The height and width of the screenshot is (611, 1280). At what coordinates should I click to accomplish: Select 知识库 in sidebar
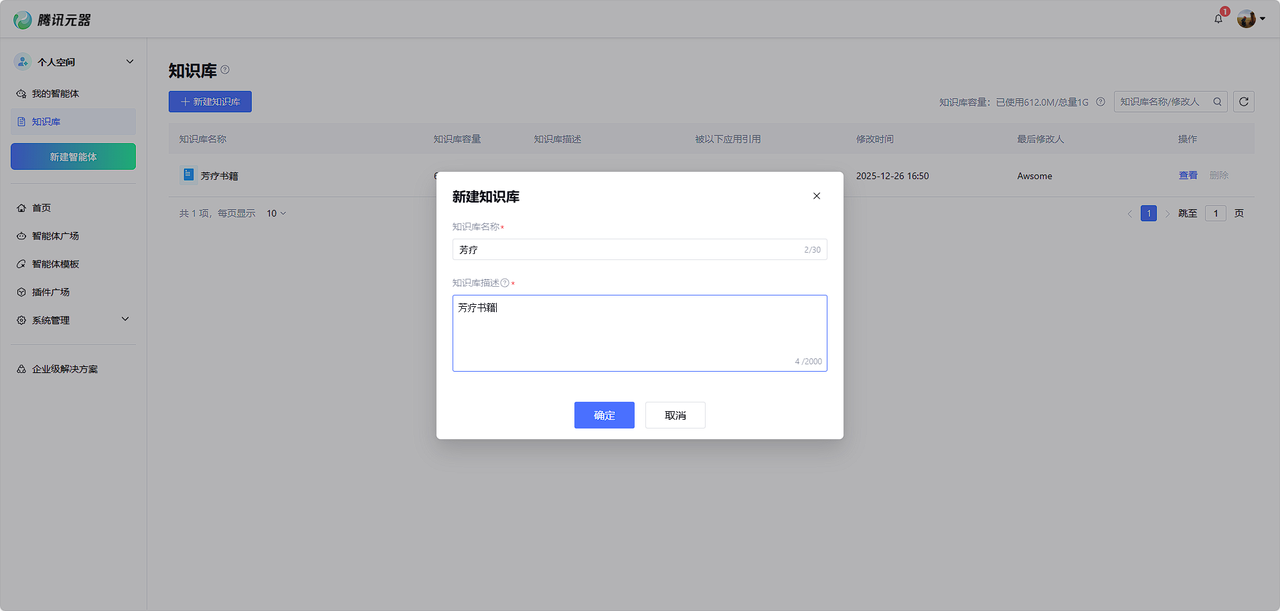[73, 122]
